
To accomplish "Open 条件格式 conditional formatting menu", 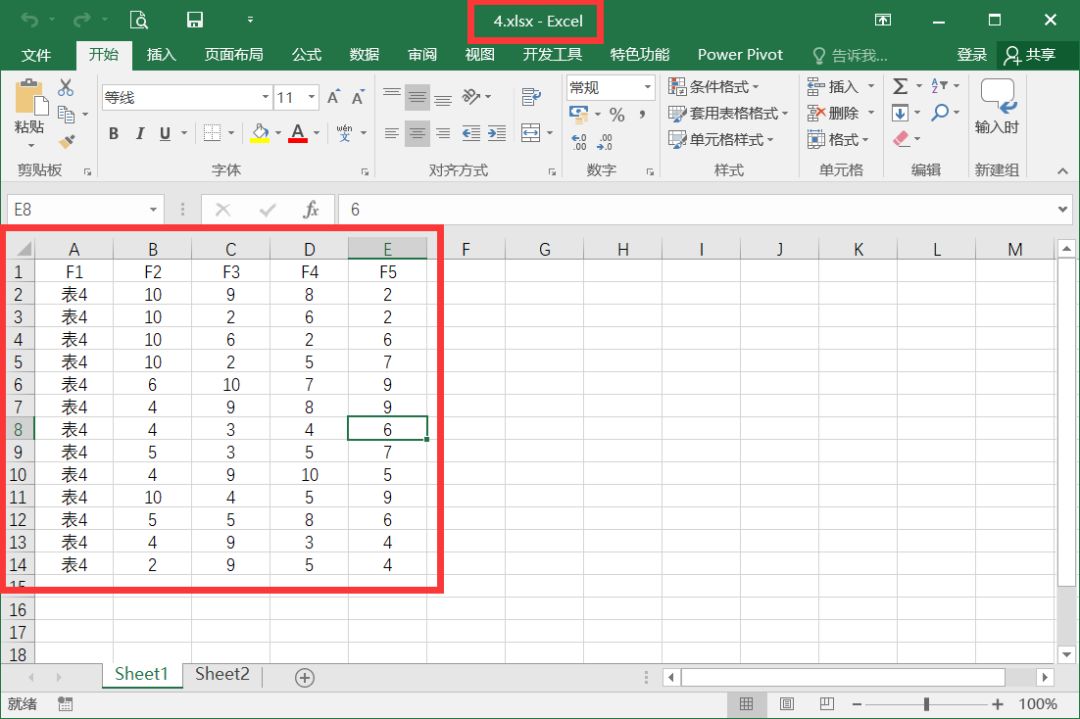I will (x=713, y=87).
